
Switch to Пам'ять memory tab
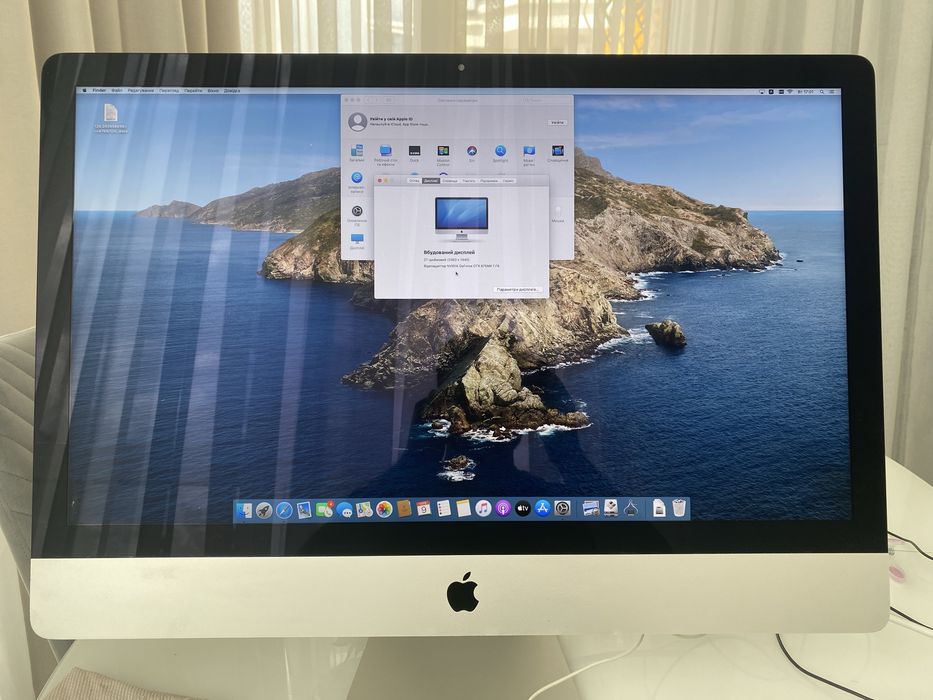(x=468, y=181)
